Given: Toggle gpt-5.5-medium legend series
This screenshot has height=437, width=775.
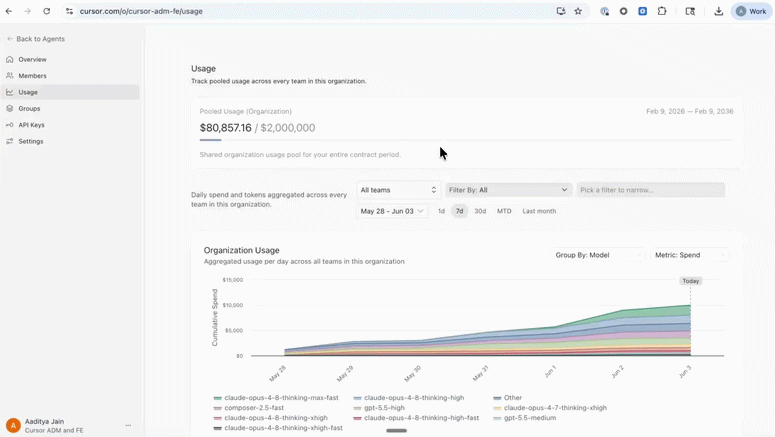Looking at the screenshot, I should 525,418.
